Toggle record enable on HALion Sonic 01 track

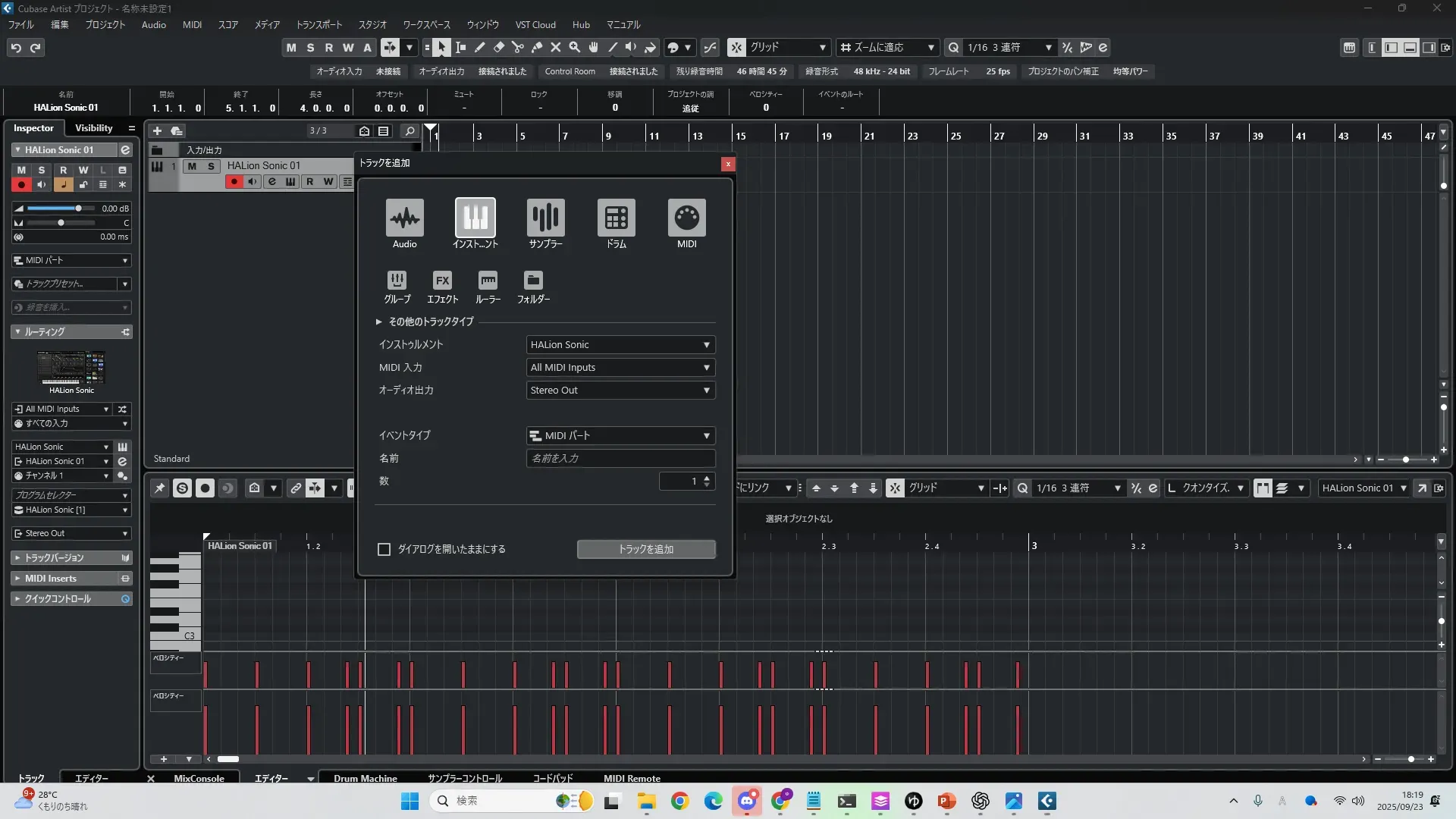[x=234, y=181]
